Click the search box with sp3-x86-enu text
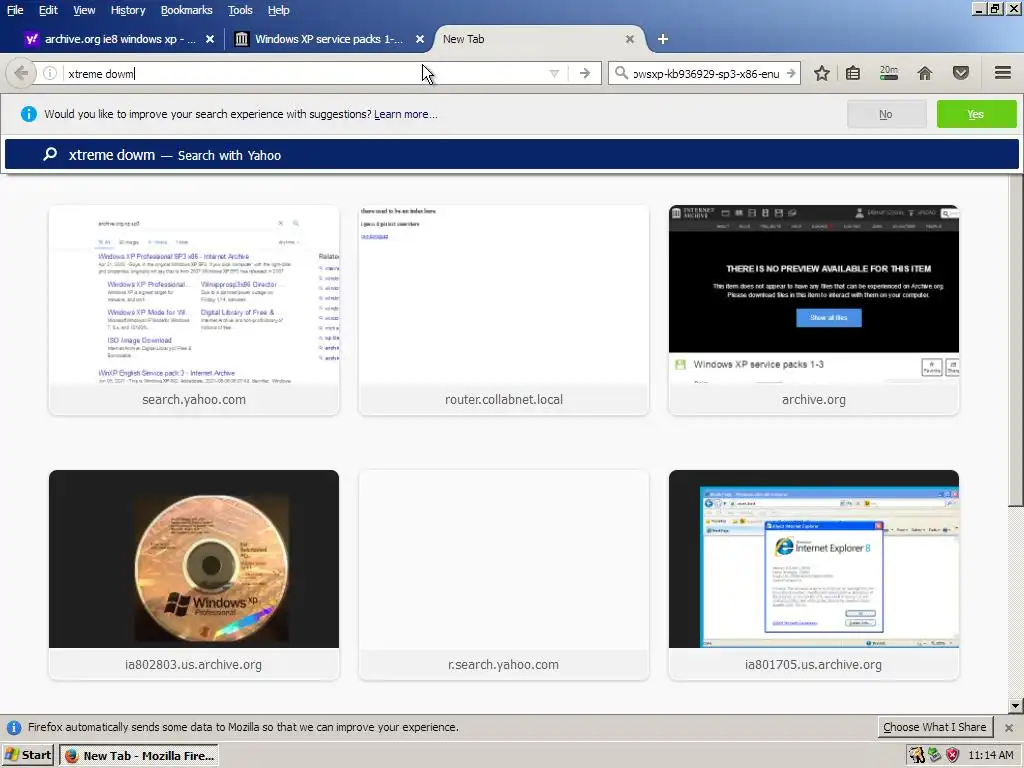 coord(706,74)
